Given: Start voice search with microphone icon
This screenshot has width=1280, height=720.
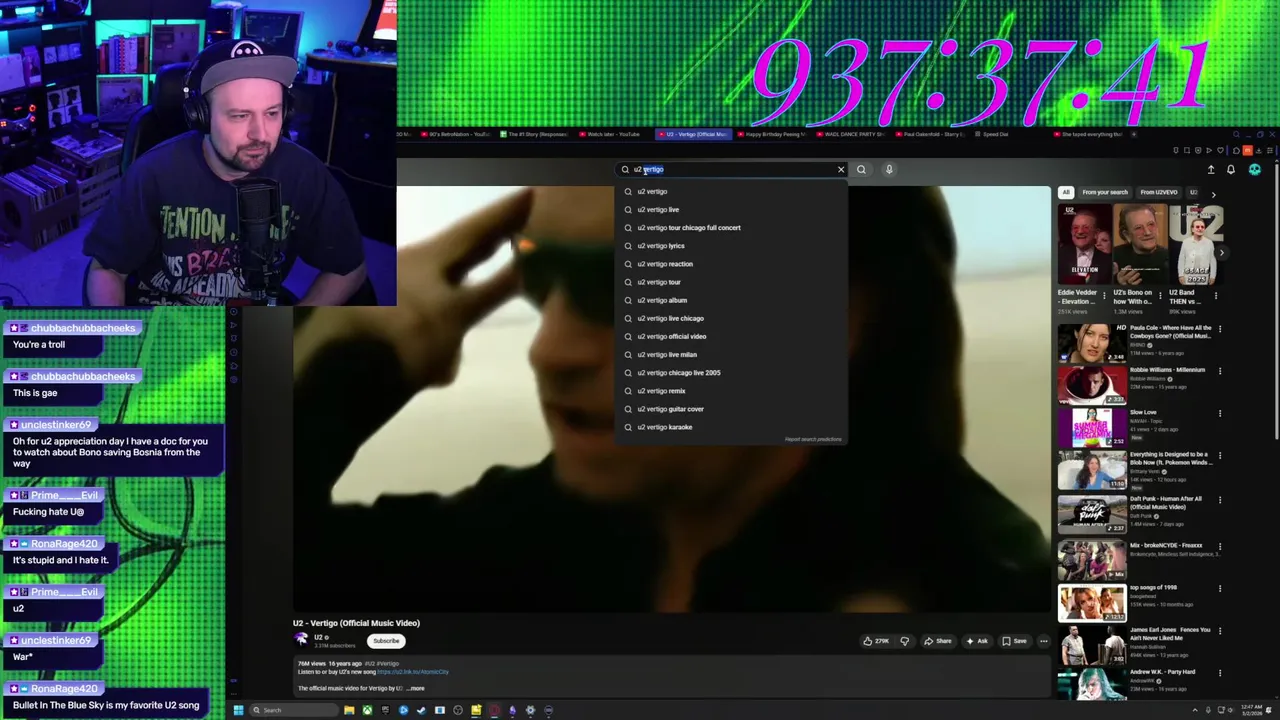Looking at the screenshot, I should click(889, 169).
